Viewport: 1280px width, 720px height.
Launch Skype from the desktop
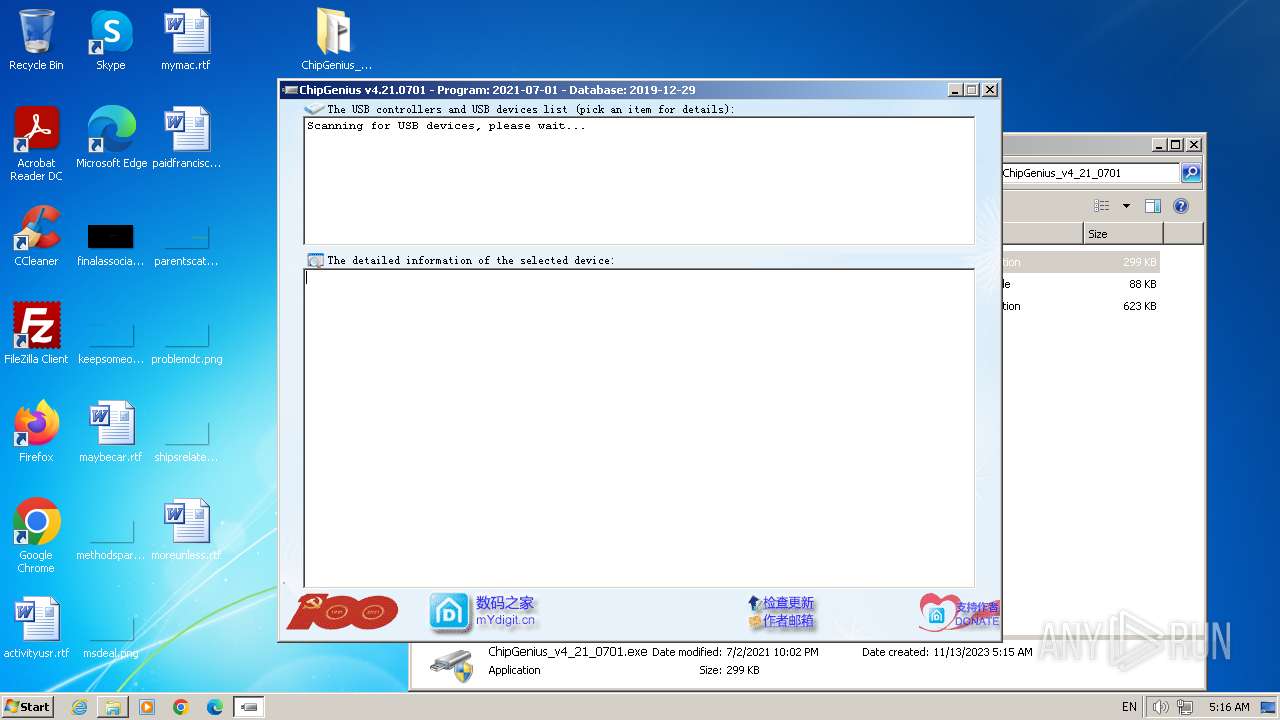(x=110, y=40)
